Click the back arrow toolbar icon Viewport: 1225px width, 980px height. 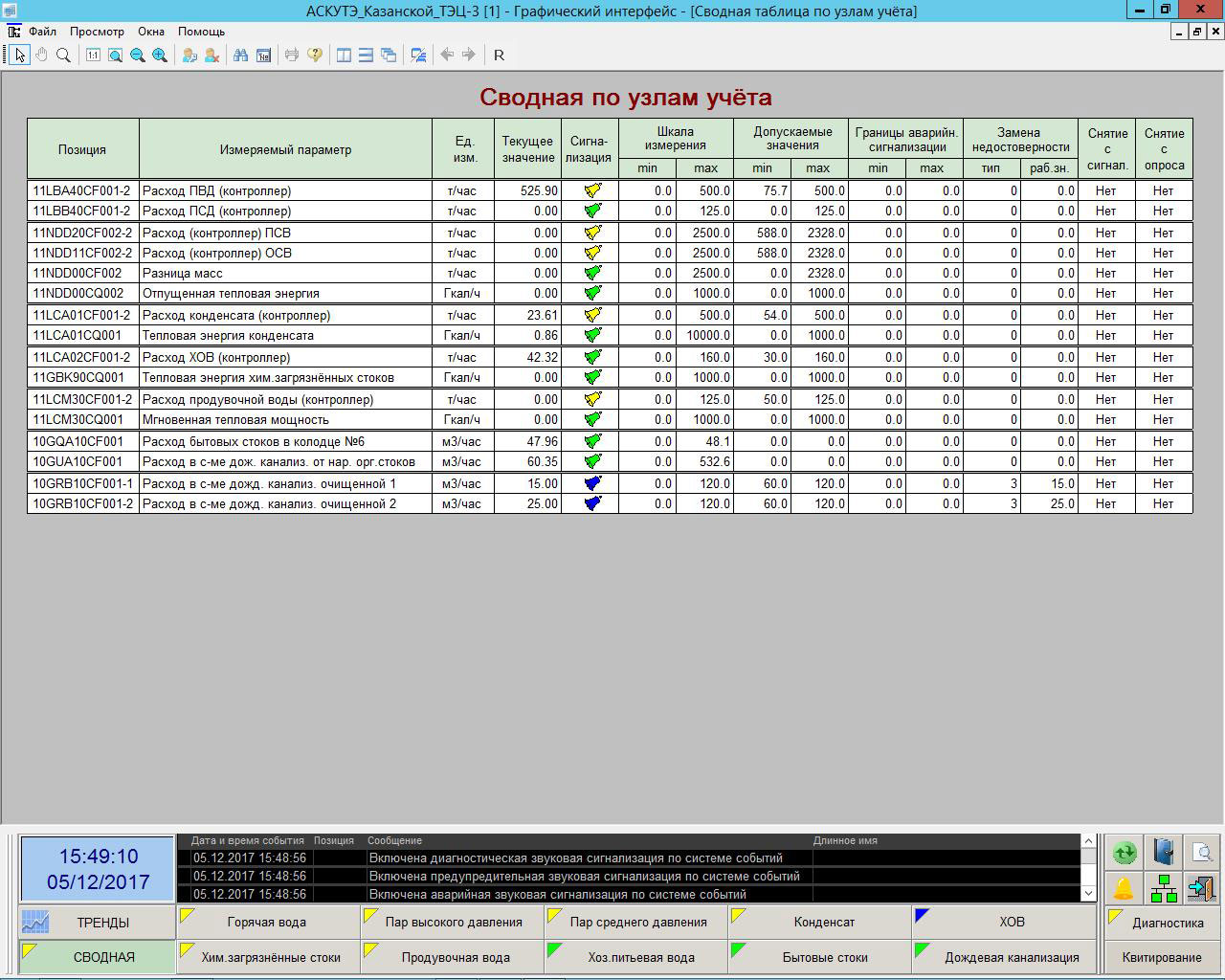click(447, 55)
